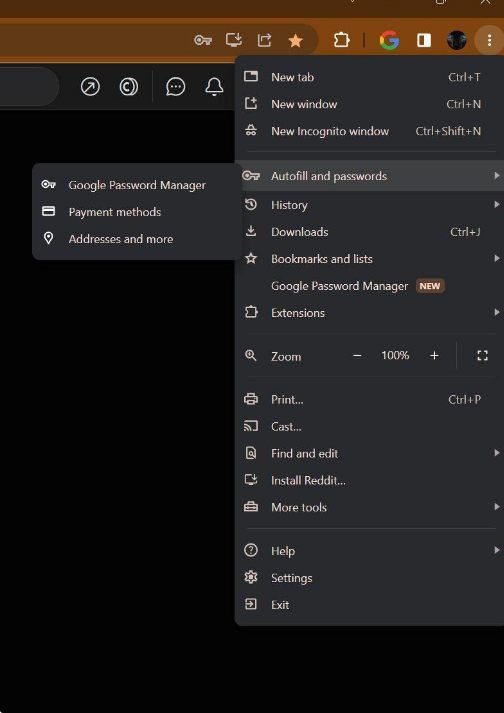504x713 pixels.
Task: Select New Incognito window
Action: pyautogui.click(x=365, y=131)
